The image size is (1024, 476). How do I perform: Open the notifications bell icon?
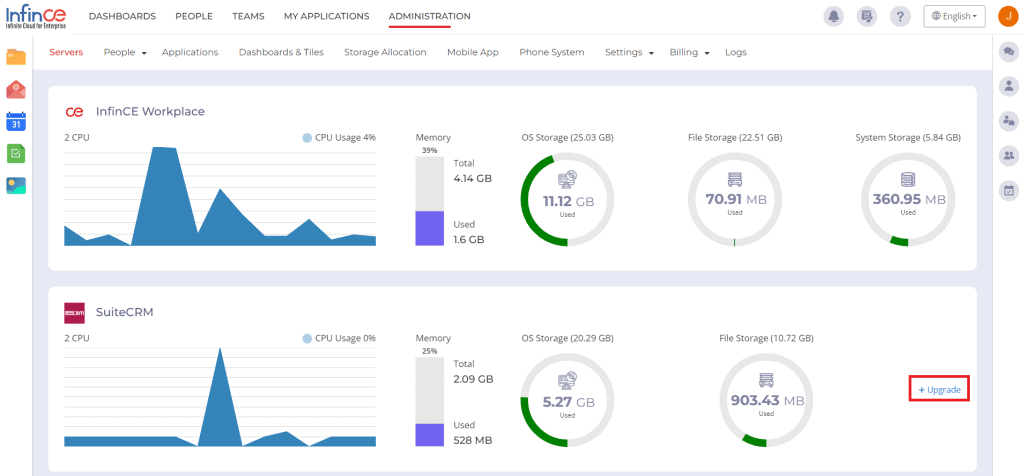[x=833, y=16]
